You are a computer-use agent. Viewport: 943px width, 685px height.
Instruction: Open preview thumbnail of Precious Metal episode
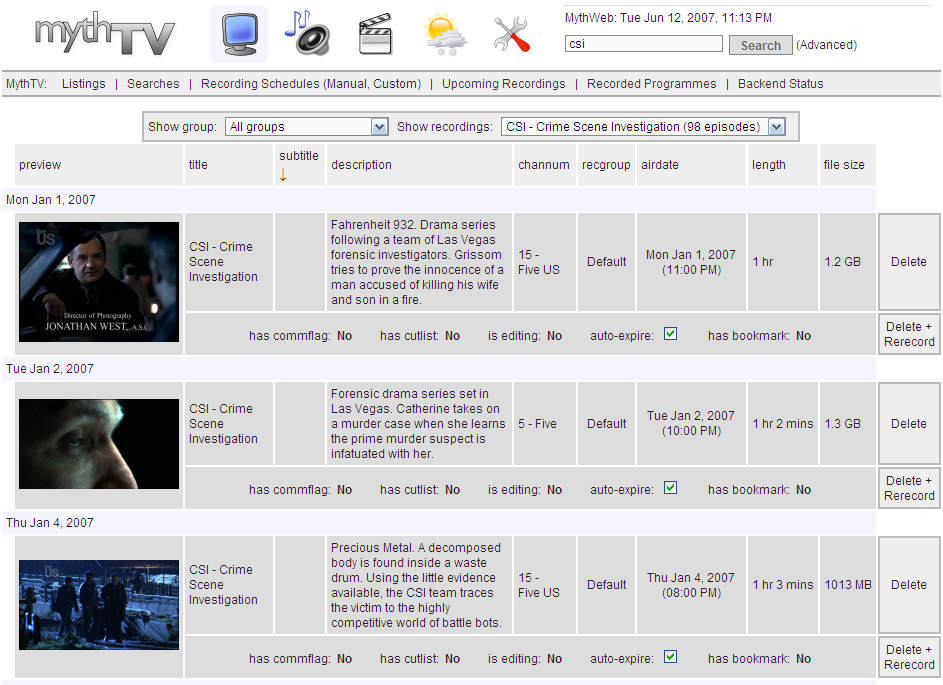pos(99,605)
